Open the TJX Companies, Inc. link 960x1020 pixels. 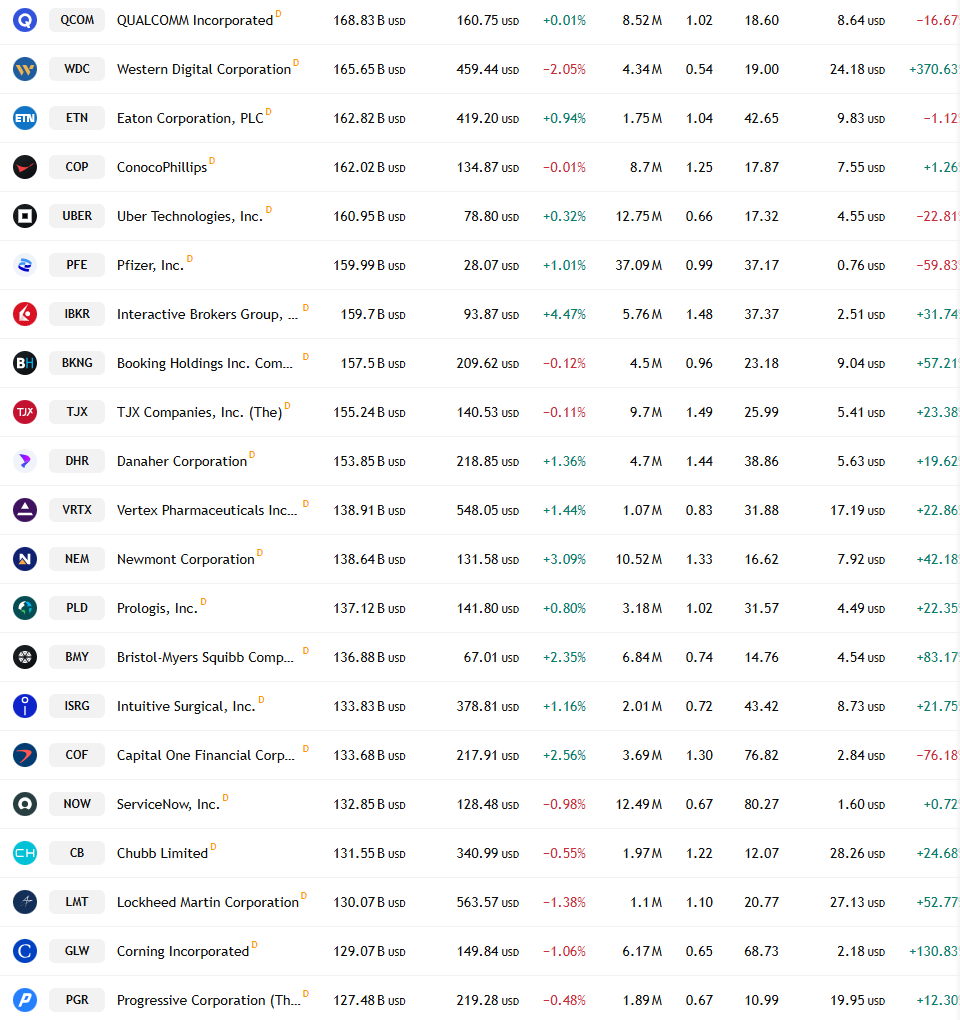[x=199, y=412]
